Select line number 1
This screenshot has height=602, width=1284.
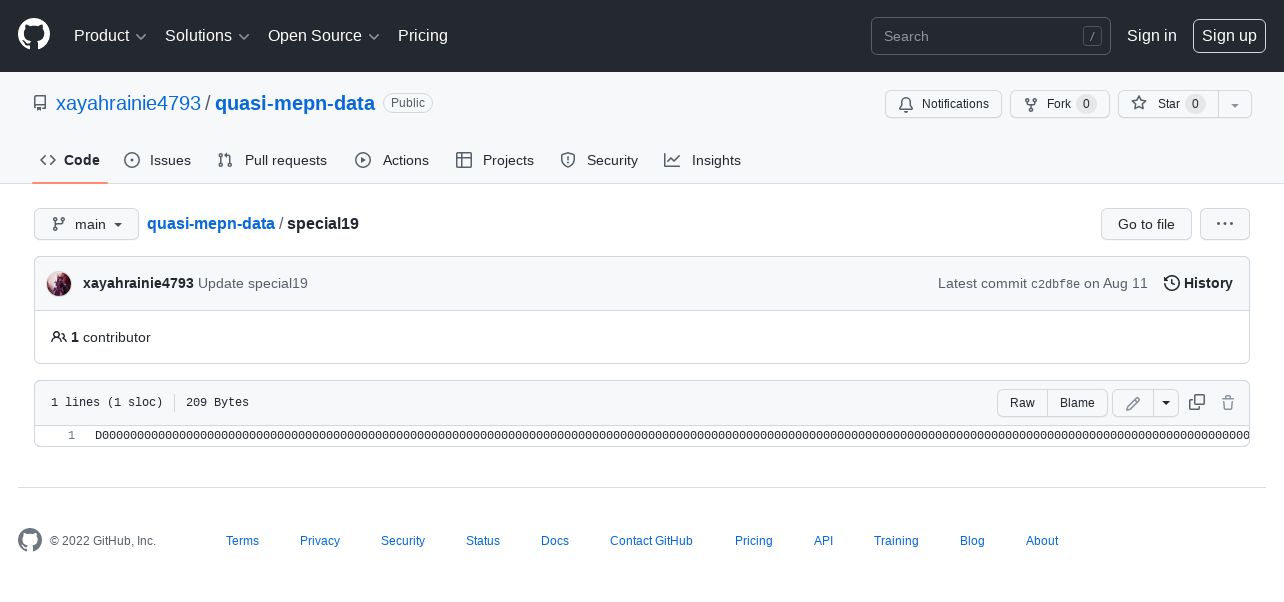click(71, 435)
